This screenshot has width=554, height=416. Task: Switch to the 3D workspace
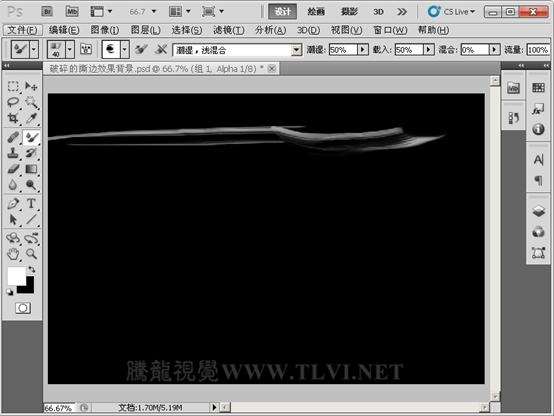(x=378, y=12)
